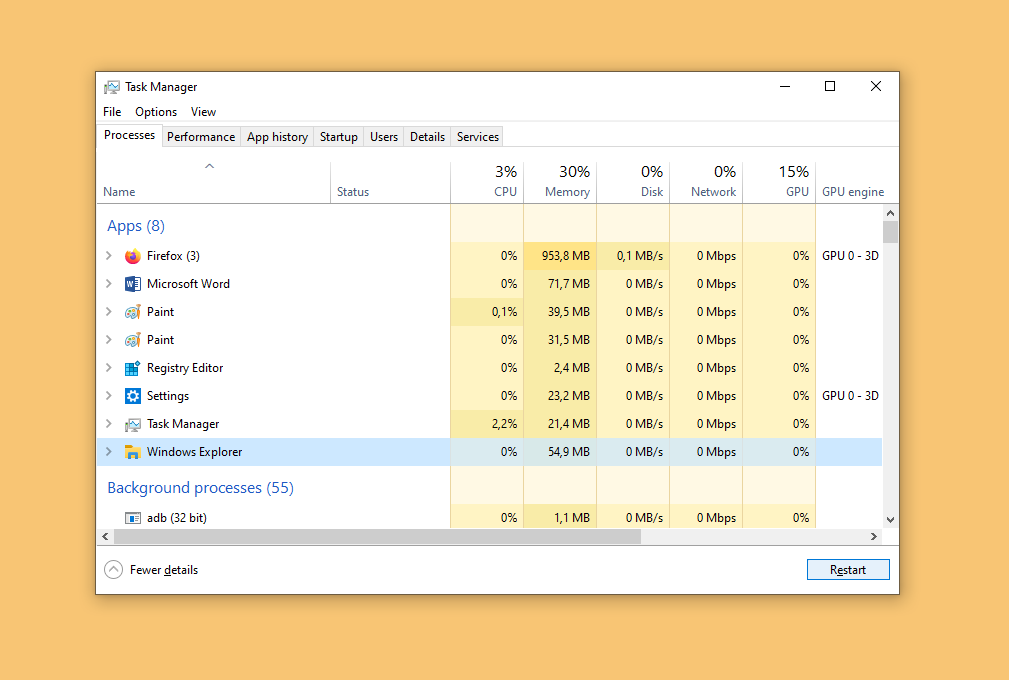Select the "Background processes (55)" group heading

point(200,488)
